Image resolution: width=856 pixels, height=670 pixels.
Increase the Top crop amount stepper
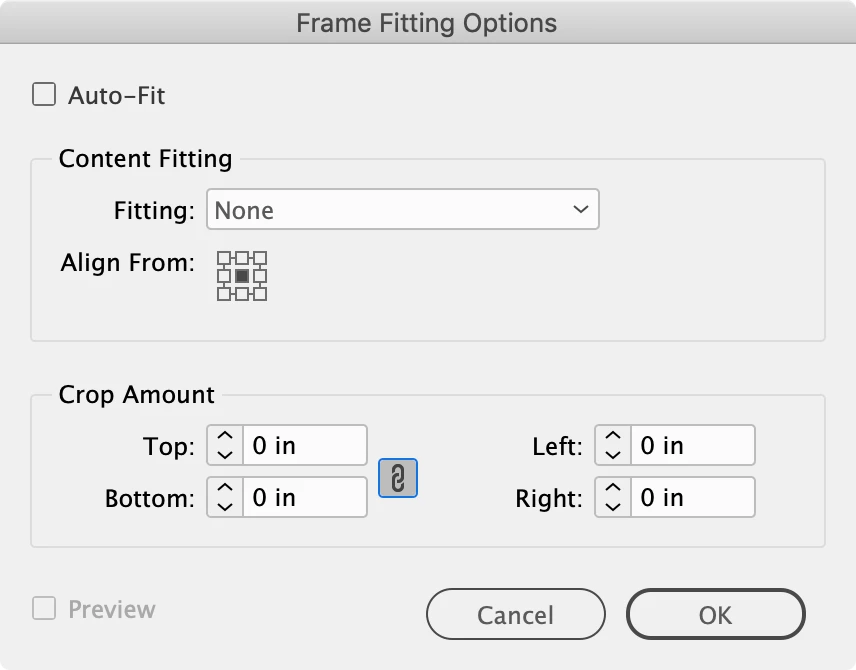[225, 437]
